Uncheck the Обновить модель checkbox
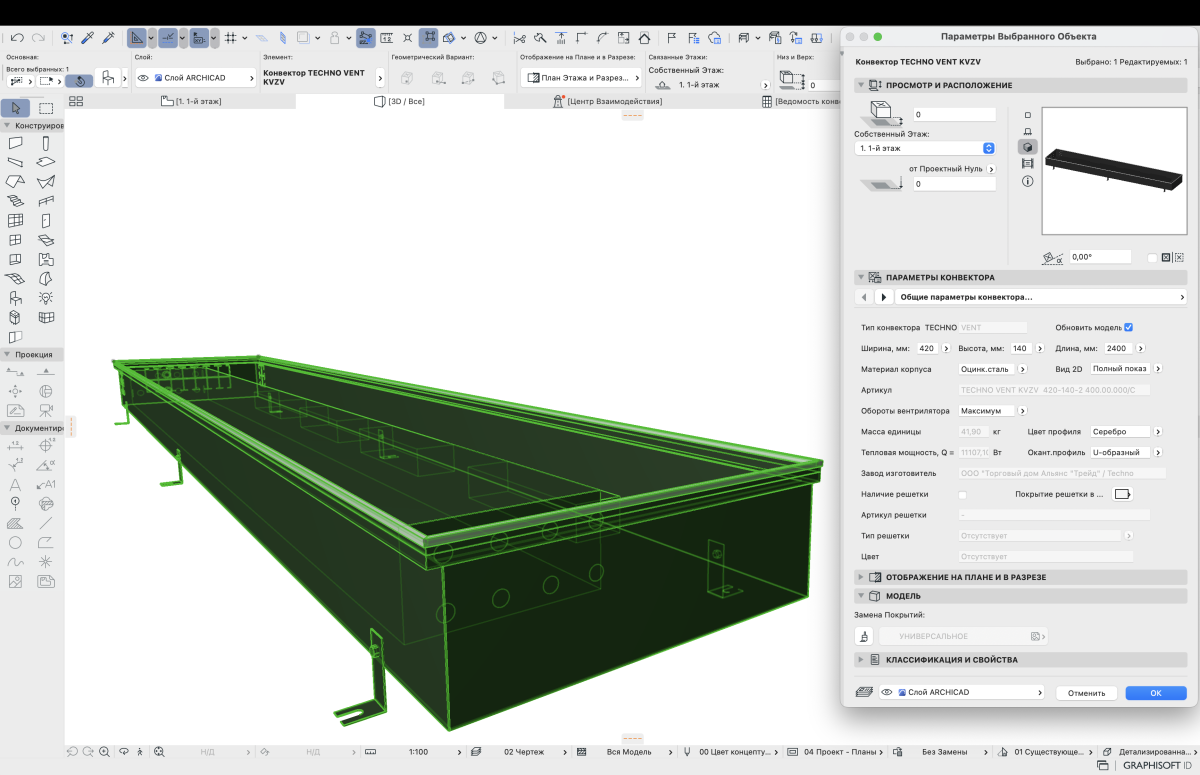1200x775 pixels. click(x=1128, y=327)
